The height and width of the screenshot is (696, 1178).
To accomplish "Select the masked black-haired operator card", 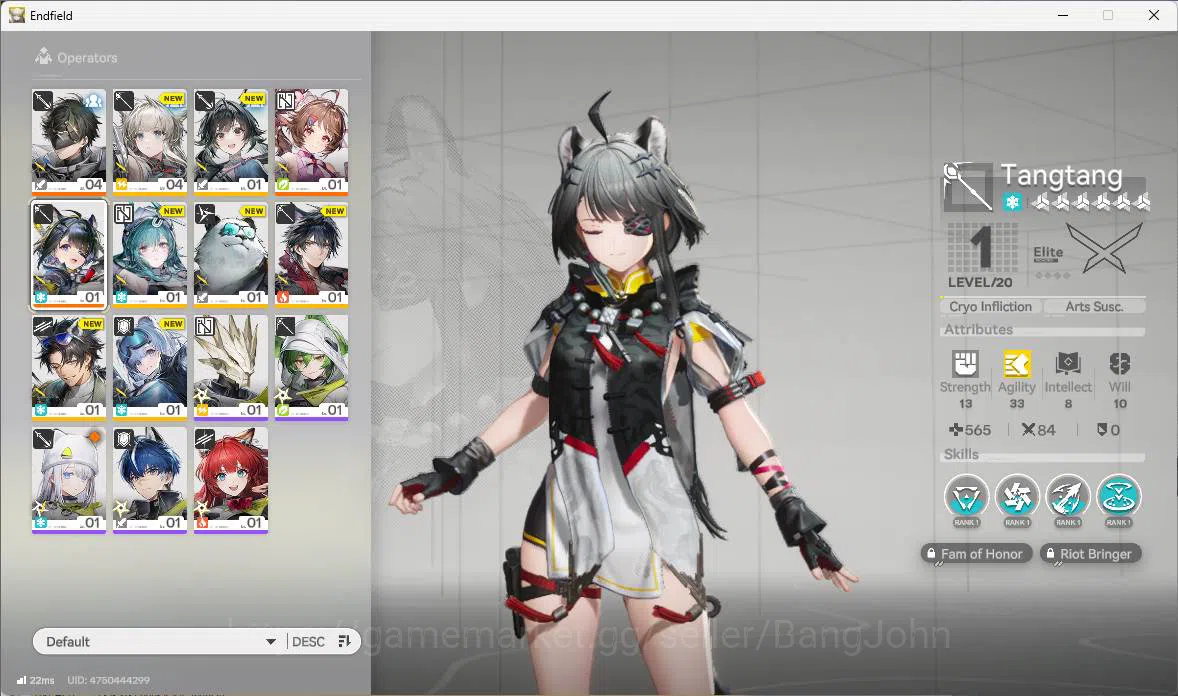I will point(69,141).
